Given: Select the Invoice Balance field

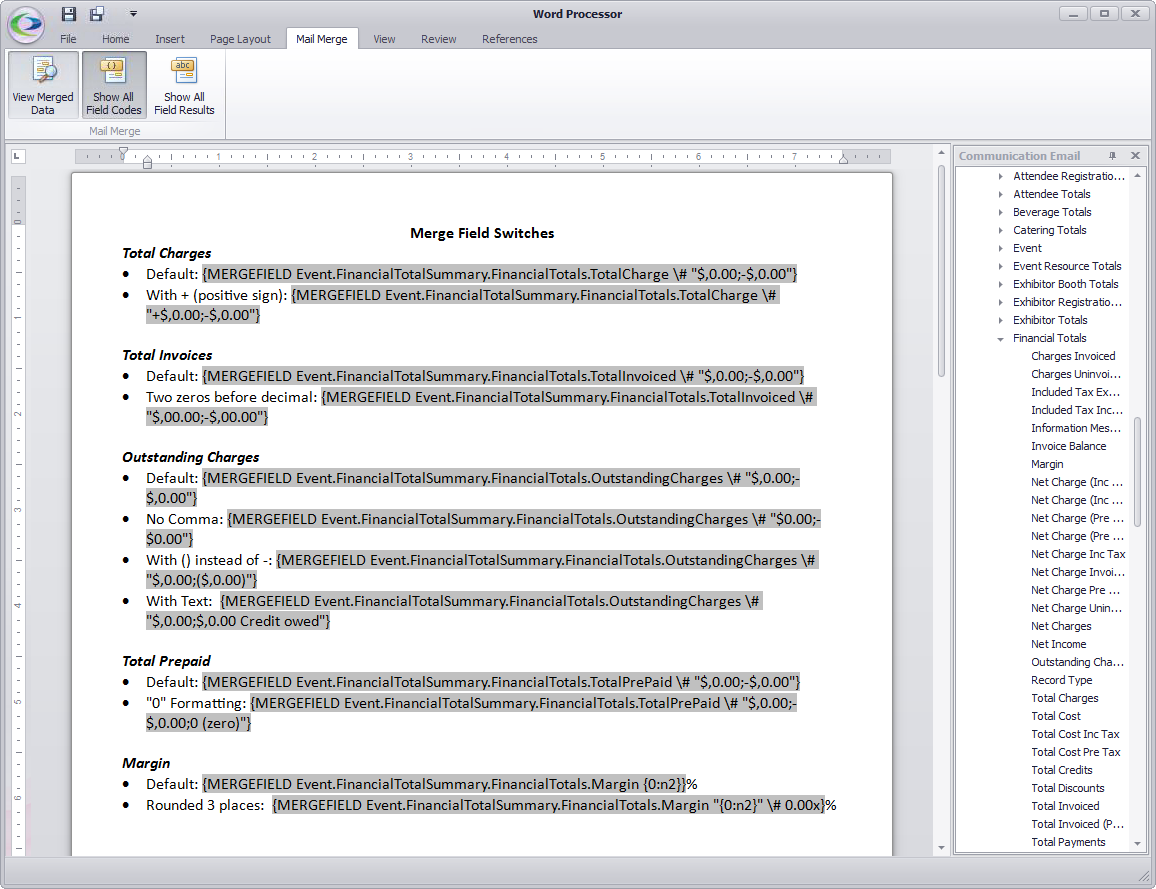Looking at the screenshot, I should 1068,446.
